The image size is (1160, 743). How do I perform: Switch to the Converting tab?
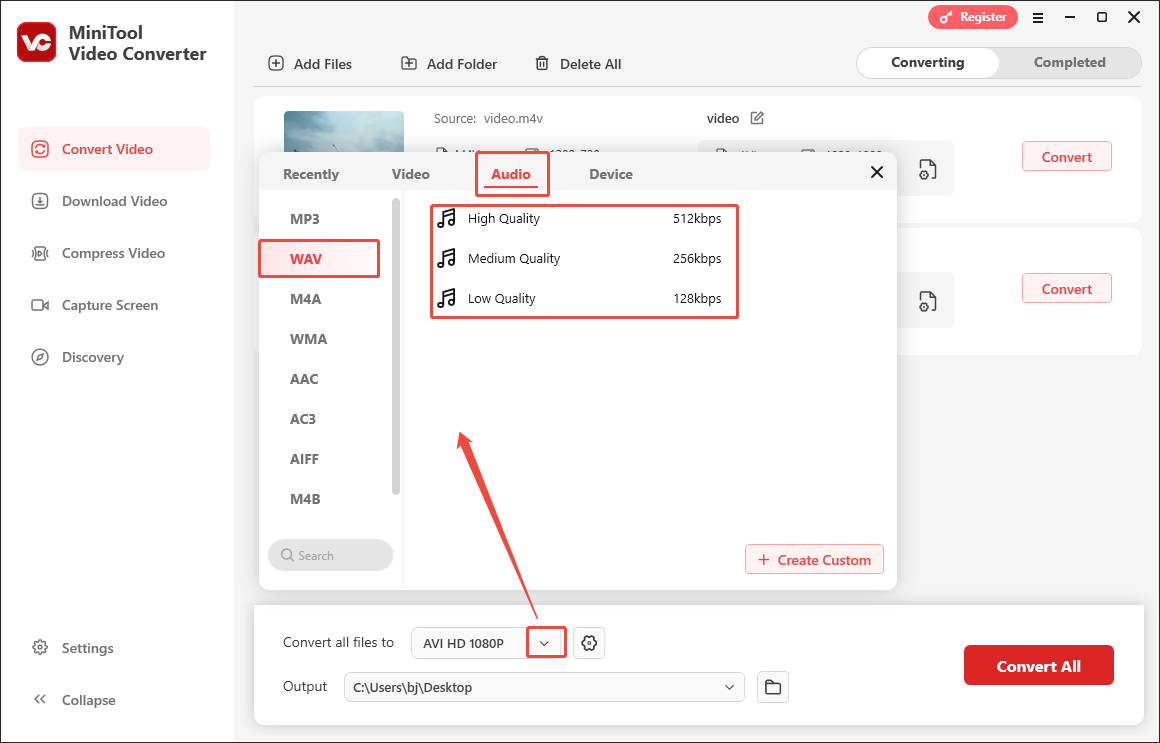[928, 63]
